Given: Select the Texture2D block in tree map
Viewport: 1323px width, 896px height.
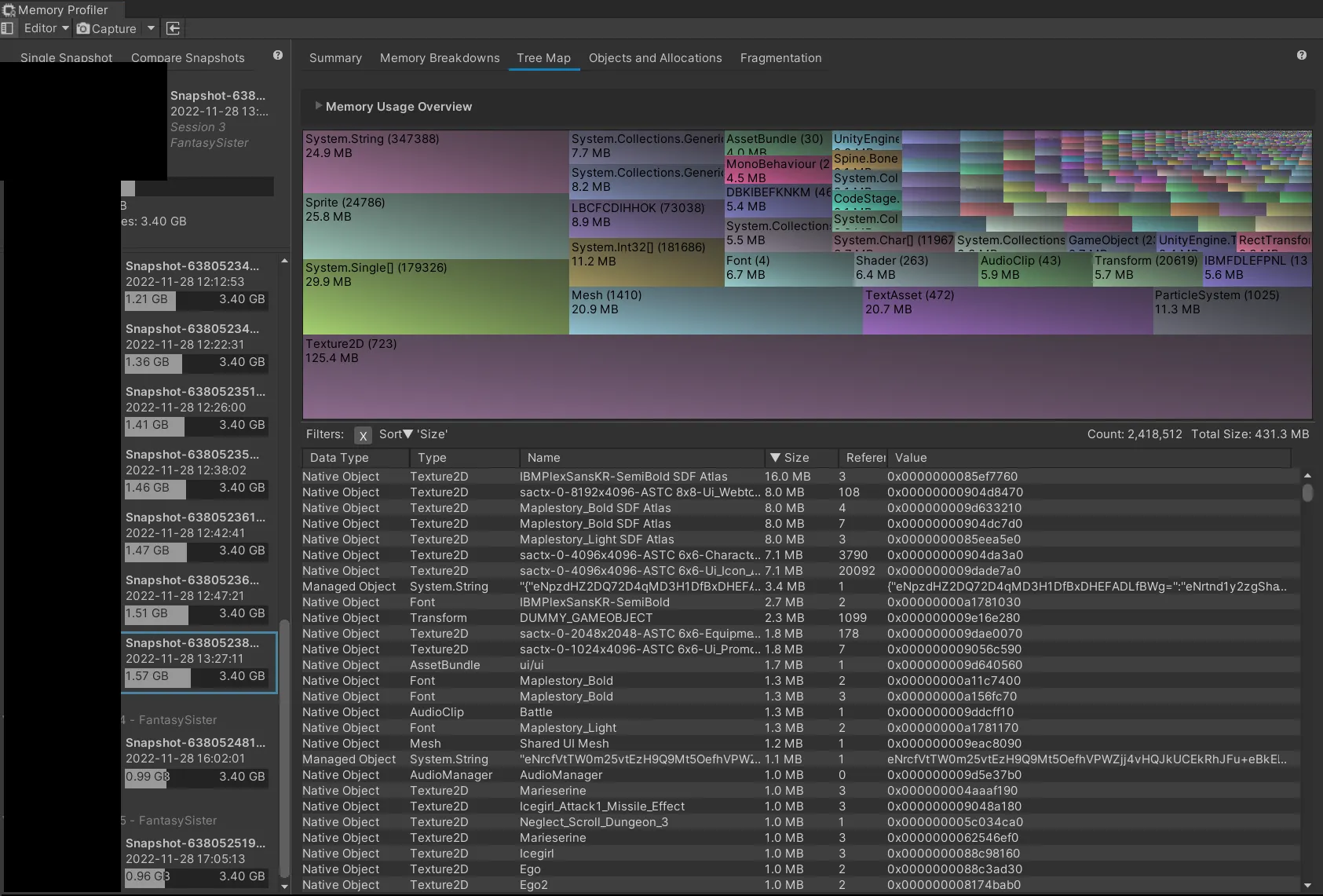Looking at the screenshot, I should coord(806,377).
